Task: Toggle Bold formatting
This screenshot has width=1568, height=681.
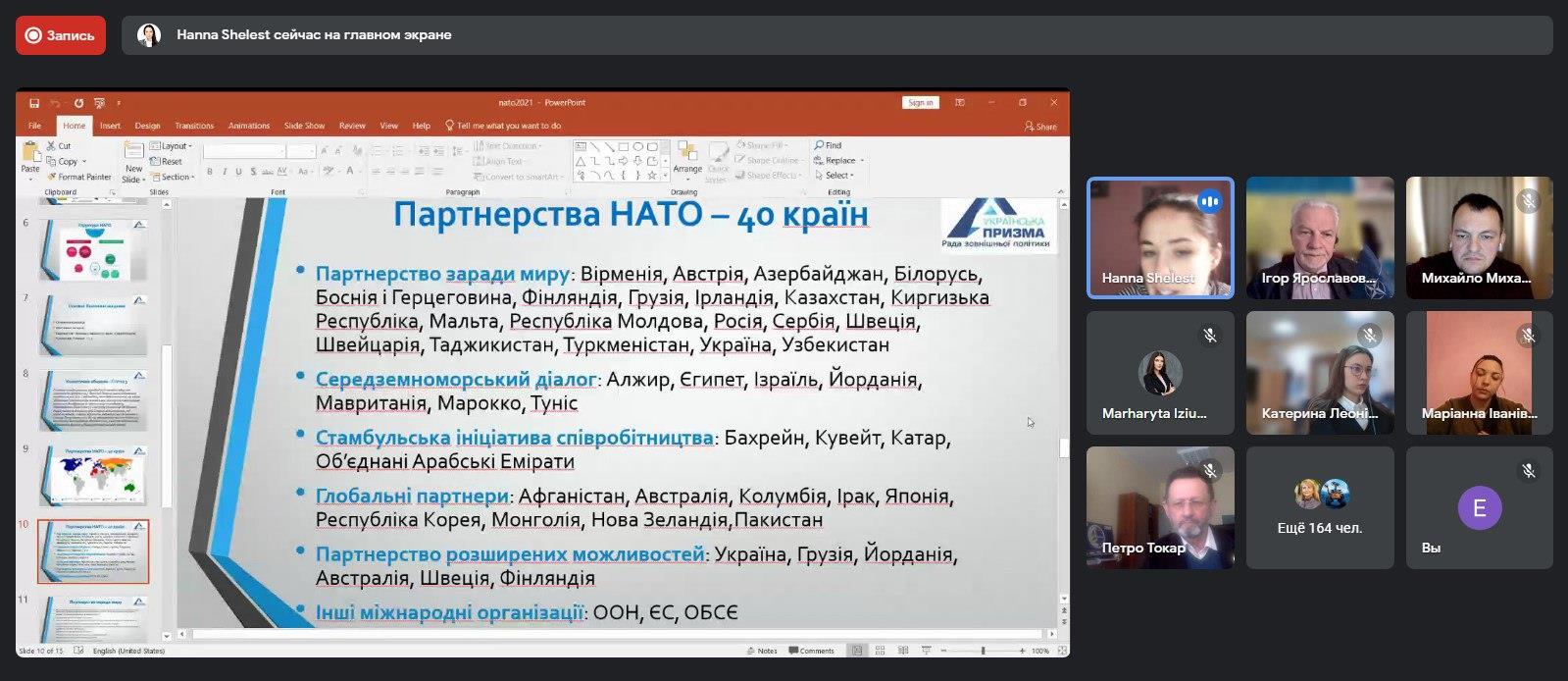Action: (x=210, y=172)
